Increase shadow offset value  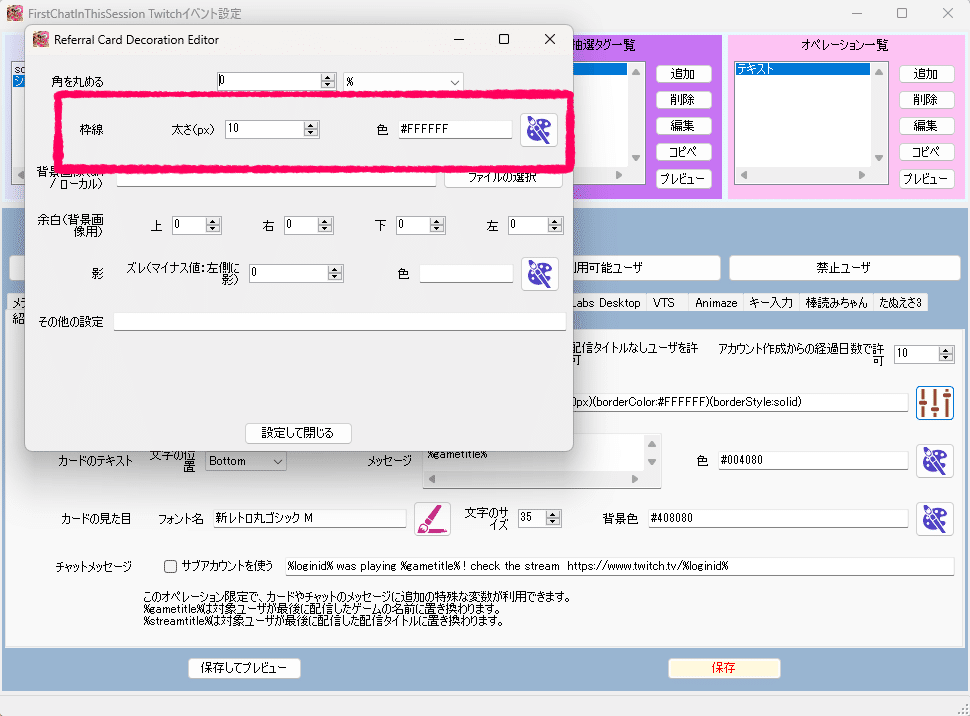click(335, 269)
